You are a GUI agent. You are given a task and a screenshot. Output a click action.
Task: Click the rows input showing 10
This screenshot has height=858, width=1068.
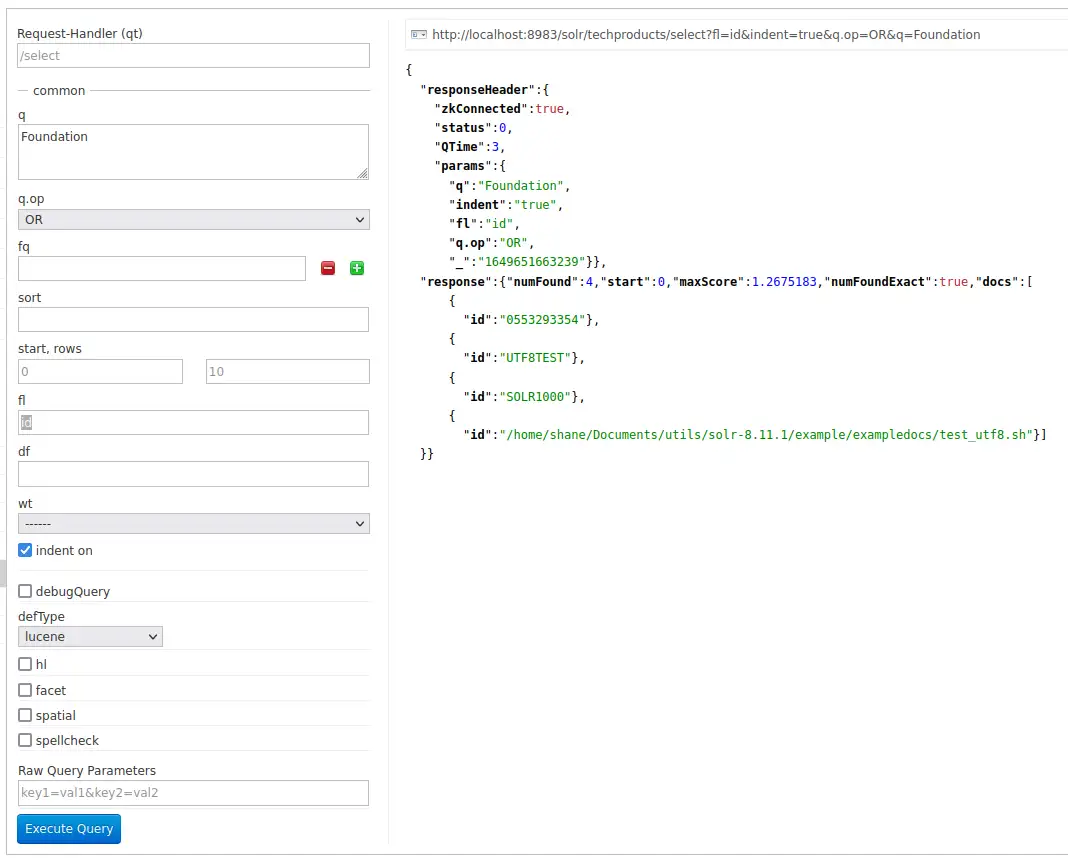coord(287,371)
